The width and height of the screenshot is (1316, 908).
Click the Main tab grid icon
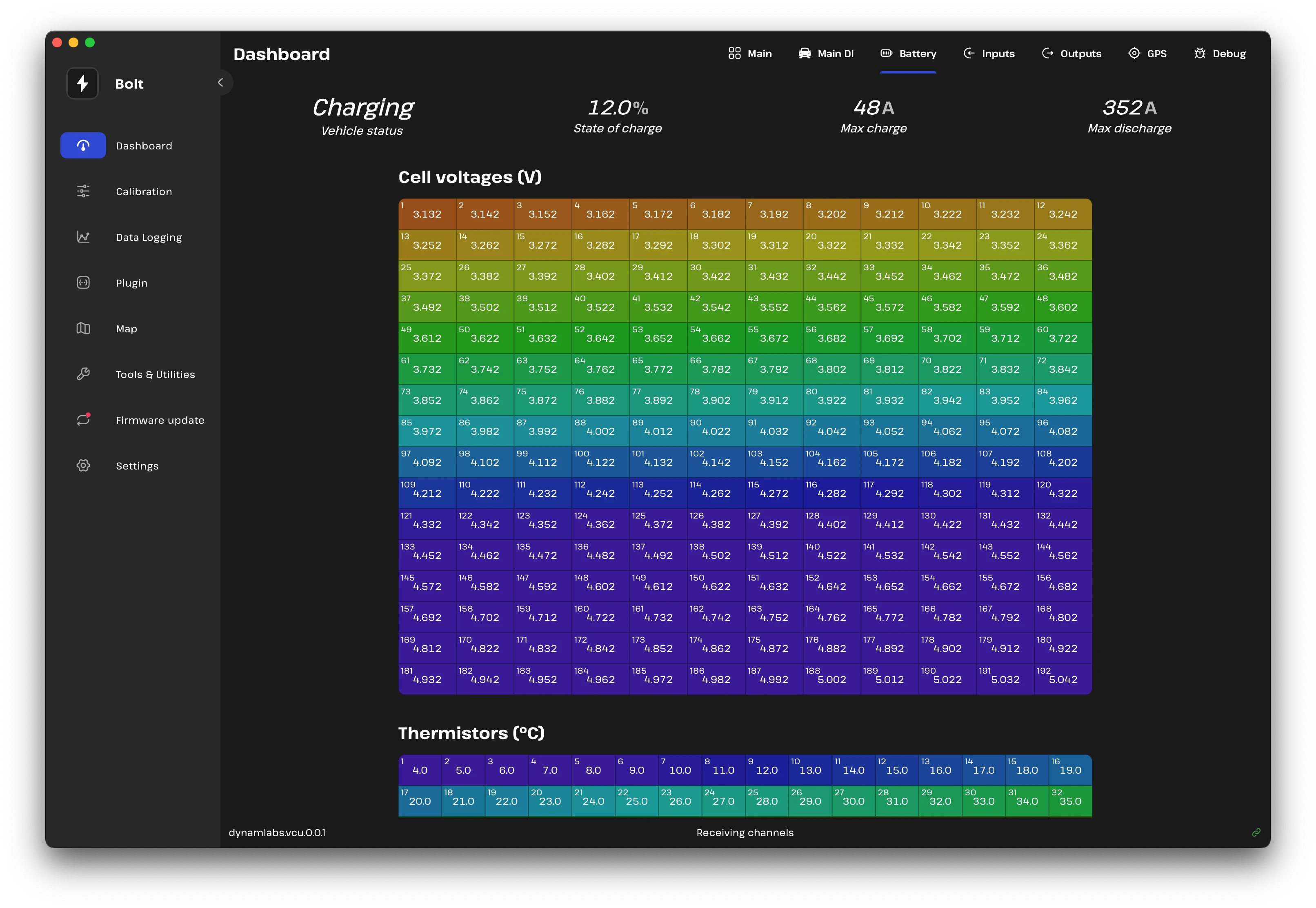tap(734, 53)
